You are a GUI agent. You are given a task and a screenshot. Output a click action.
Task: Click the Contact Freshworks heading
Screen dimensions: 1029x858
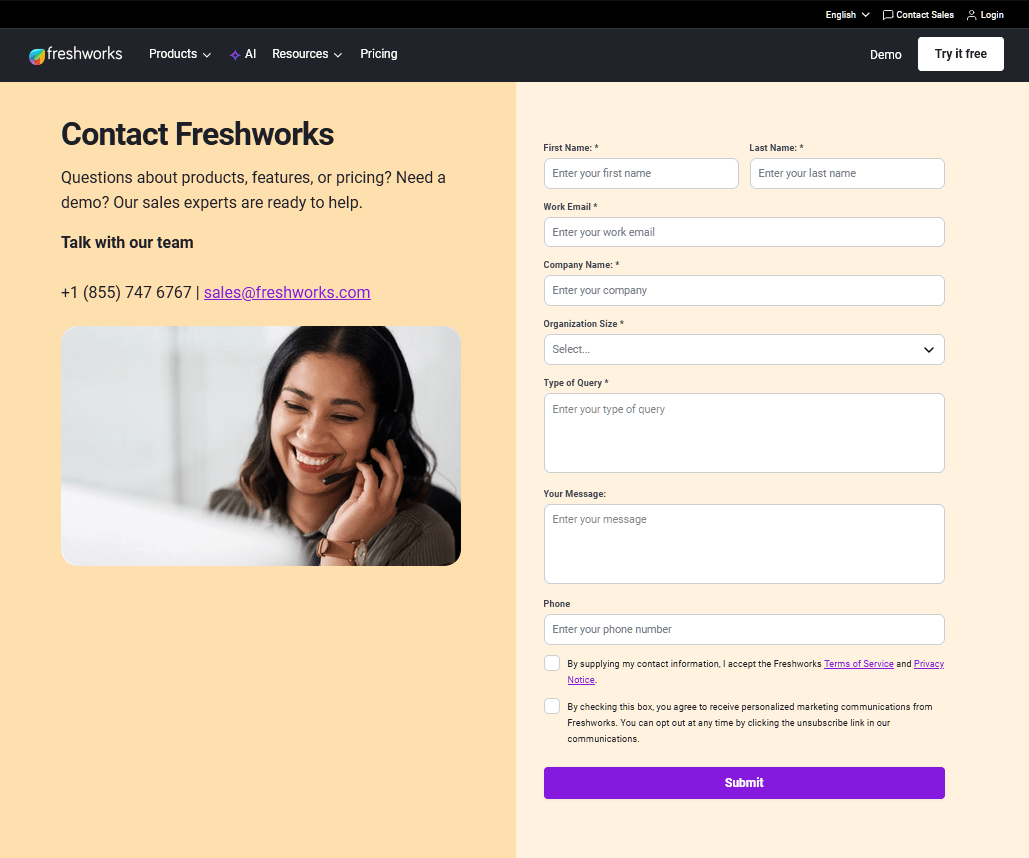pos(198,134)
